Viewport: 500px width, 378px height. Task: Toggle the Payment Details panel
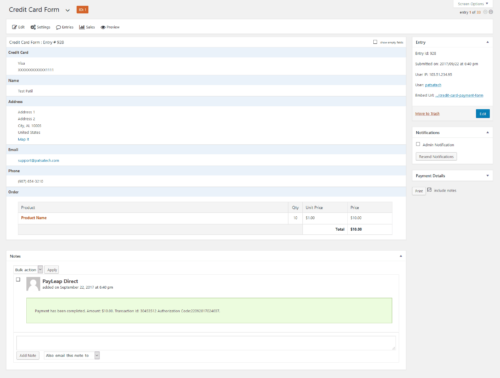[x=487, y=176]
